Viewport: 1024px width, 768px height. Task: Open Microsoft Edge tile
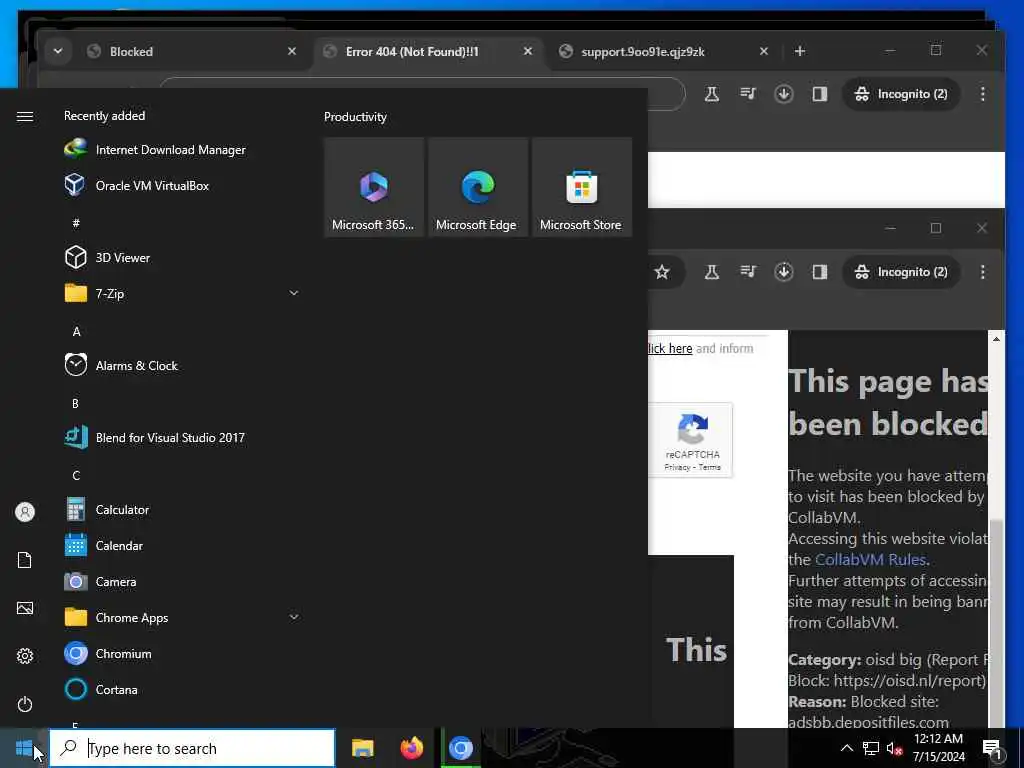(477, 187)
